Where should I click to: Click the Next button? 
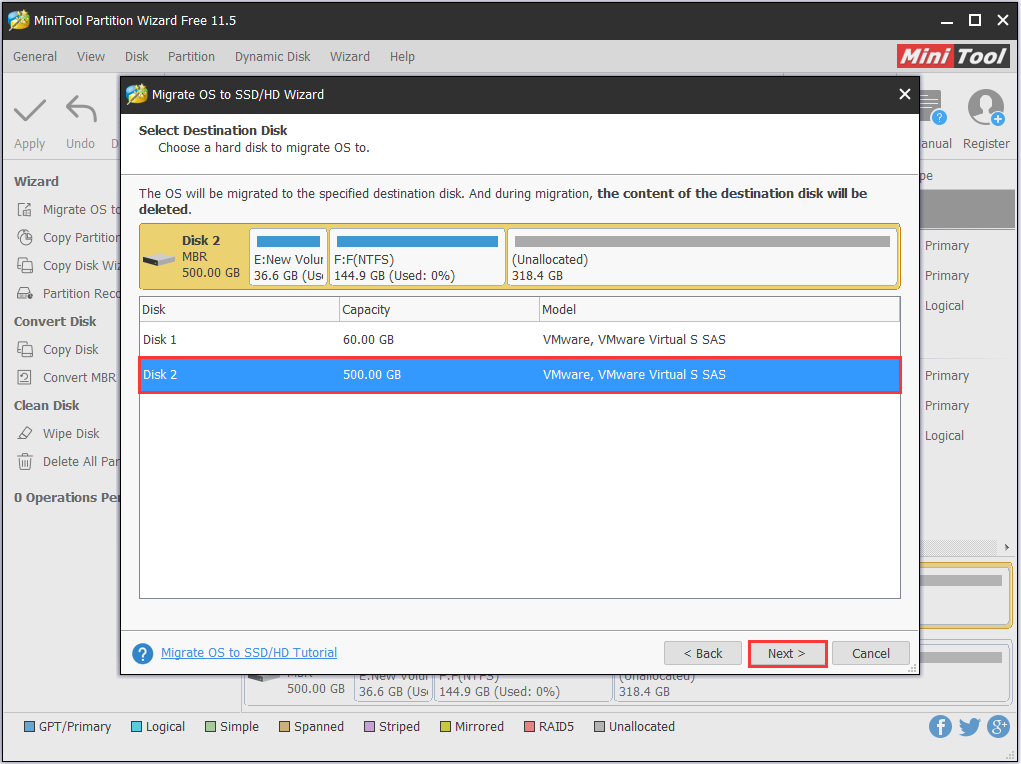tap(787, 653)
